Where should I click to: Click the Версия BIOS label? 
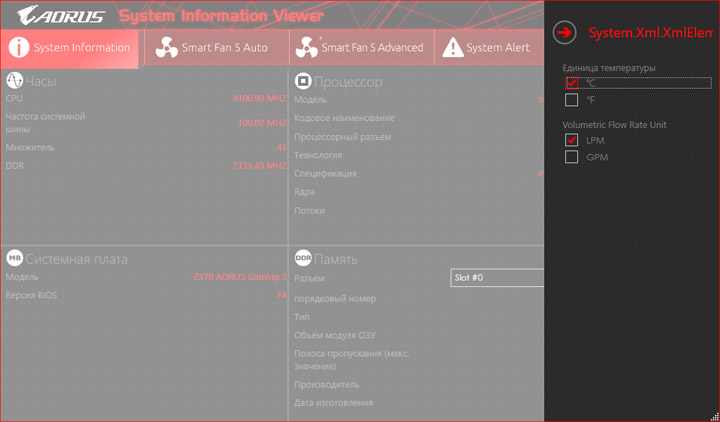click(x=31, y=295)
